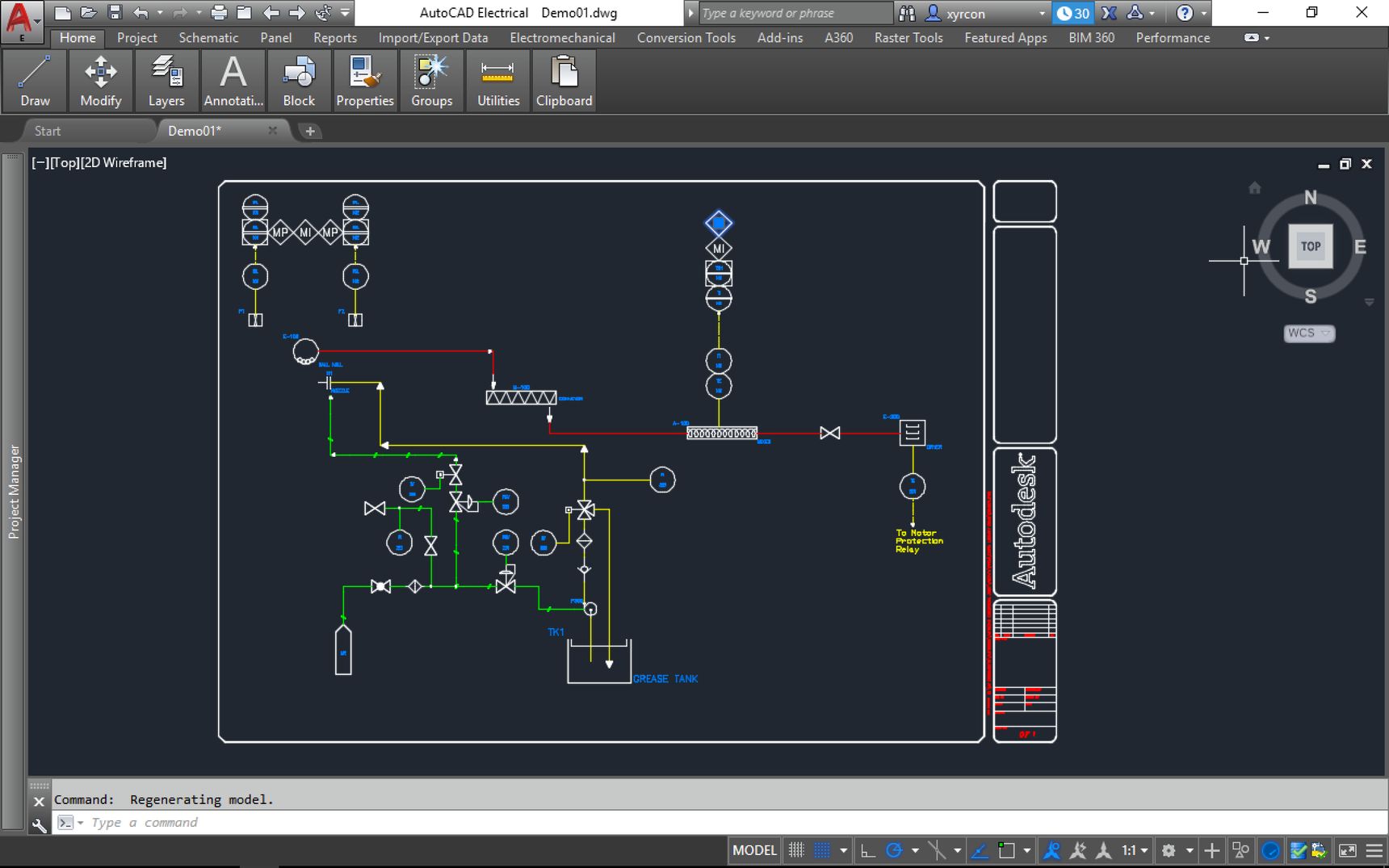Expand polar tracking angle dropdown in status bar
Screen dimensions: 1389x868
(915, 850)
